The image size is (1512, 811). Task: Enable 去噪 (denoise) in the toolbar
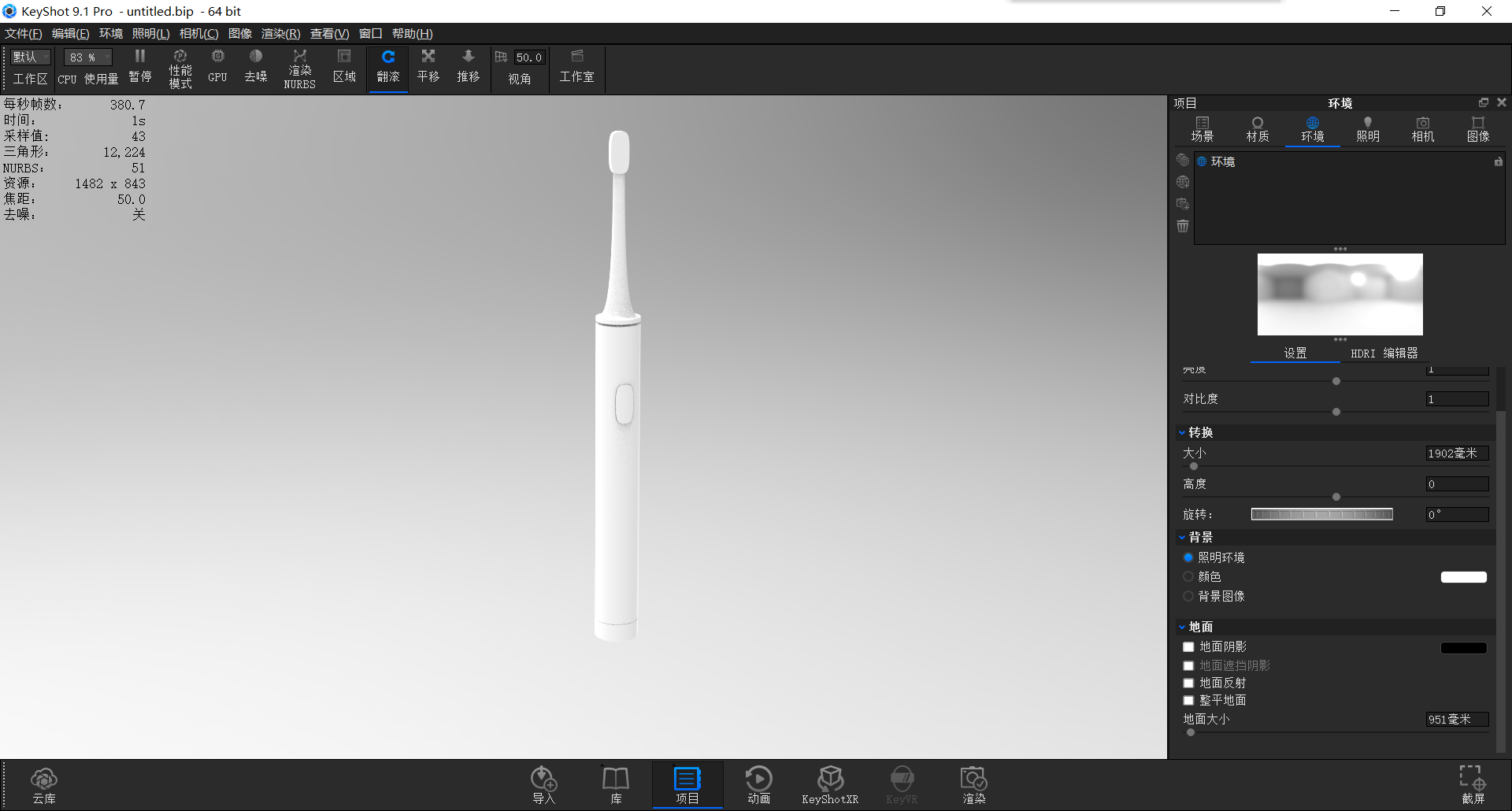(256, 67)
